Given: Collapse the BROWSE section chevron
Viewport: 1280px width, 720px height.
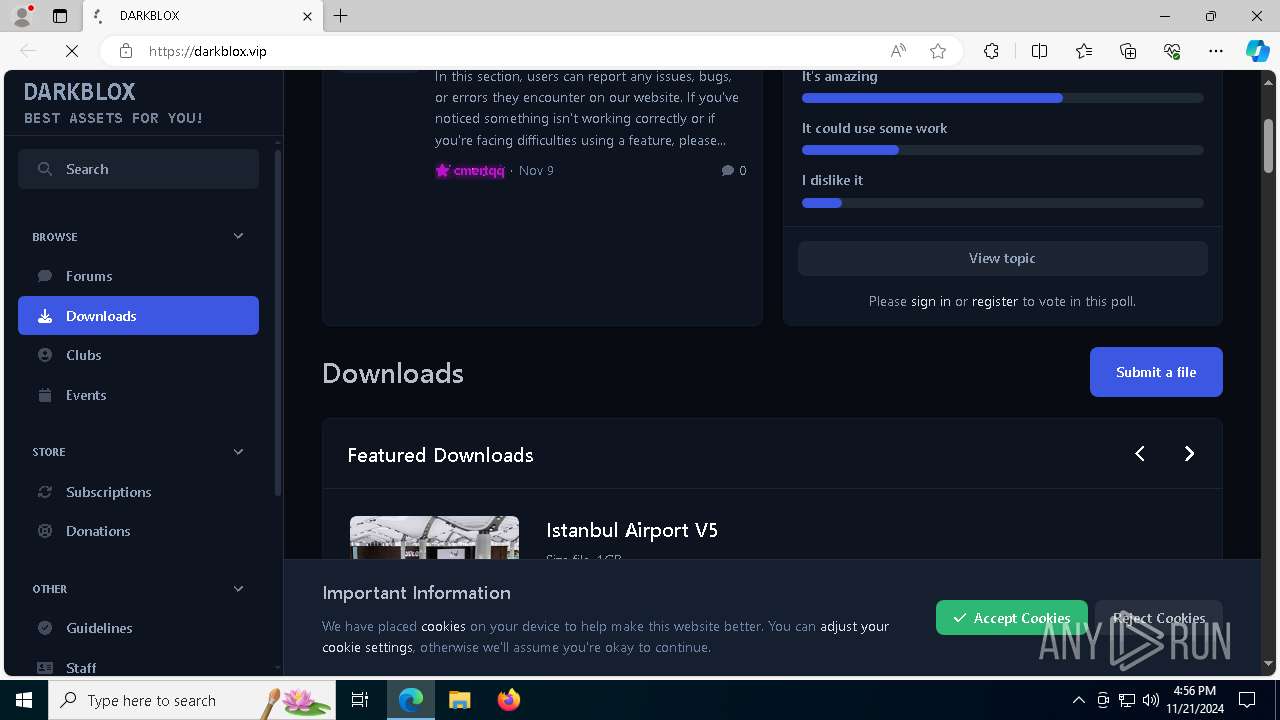Looking at the screenshot, I should pyautogui.click(x=238, y=236).
